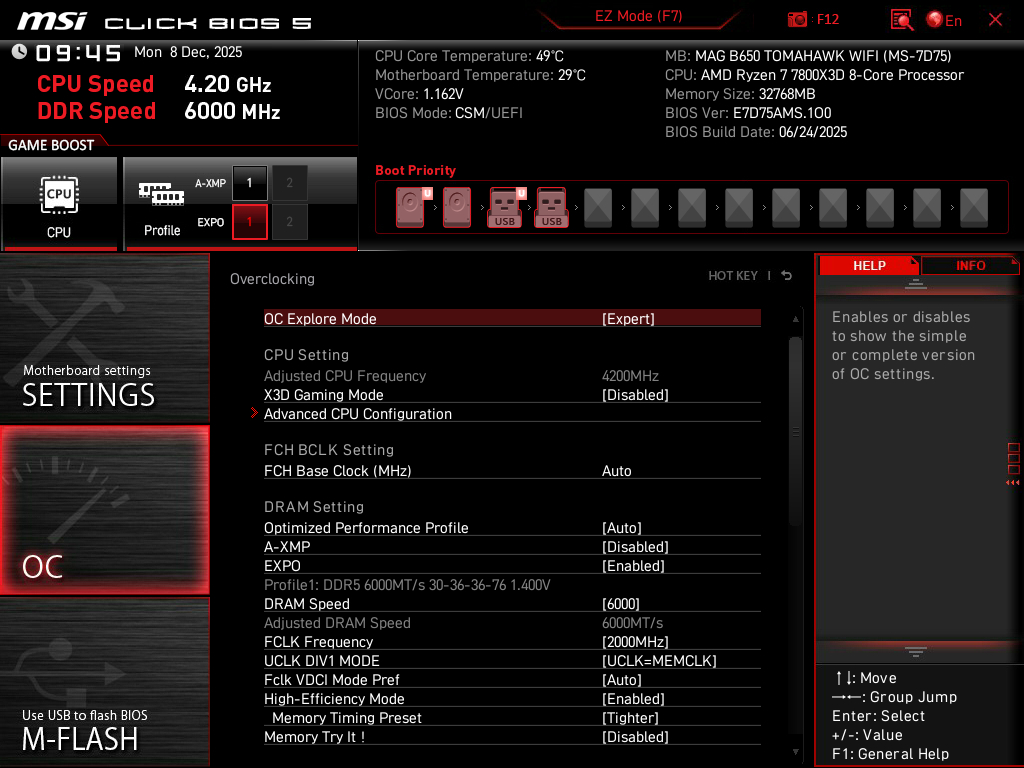Click the clock icon beside the time
1024x768 pixels.
click(20, 52)
